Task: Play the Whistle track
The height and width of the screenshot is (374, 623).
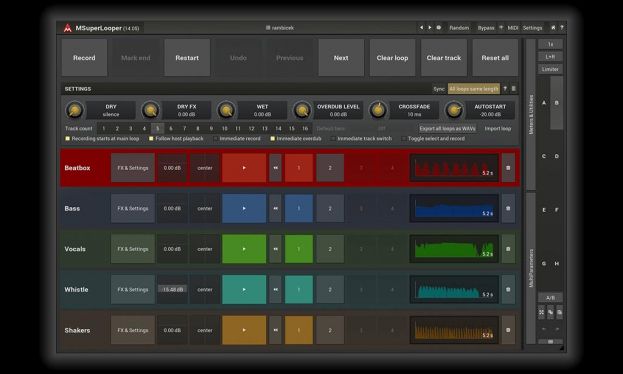Action: 244,289
